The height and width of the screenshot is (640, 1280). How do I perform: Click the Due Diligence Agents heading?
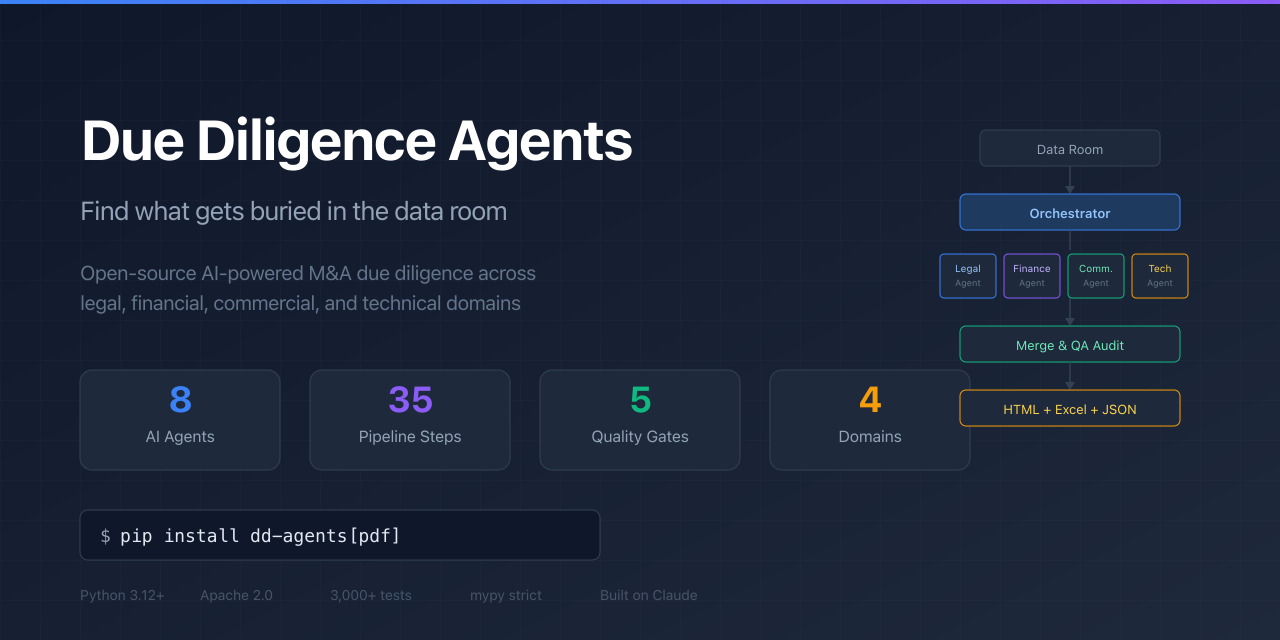[356, 141]
